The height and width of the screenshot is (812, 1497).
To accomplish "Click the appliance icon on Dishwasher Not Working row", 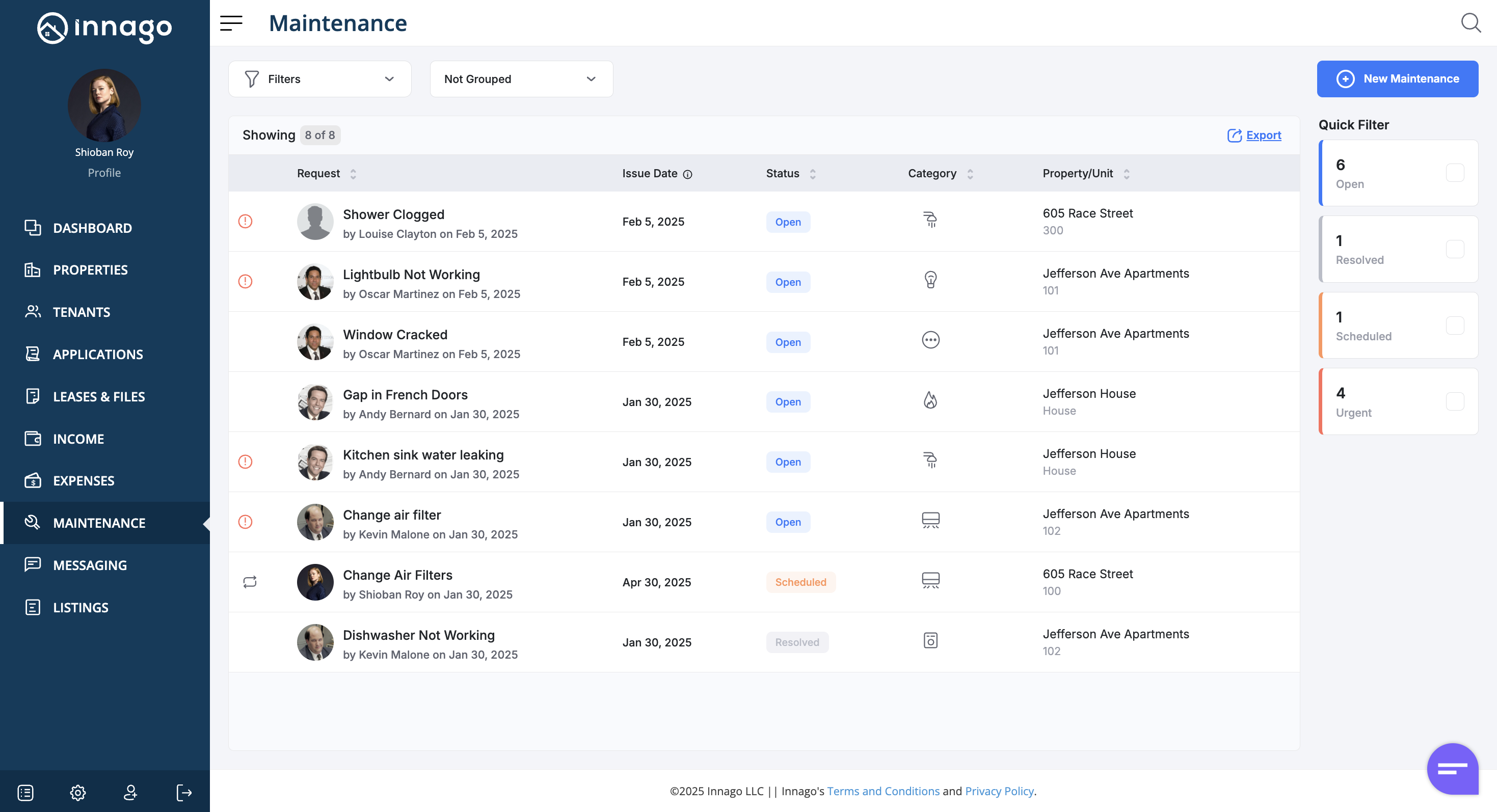I will click(x=930, y=641).
